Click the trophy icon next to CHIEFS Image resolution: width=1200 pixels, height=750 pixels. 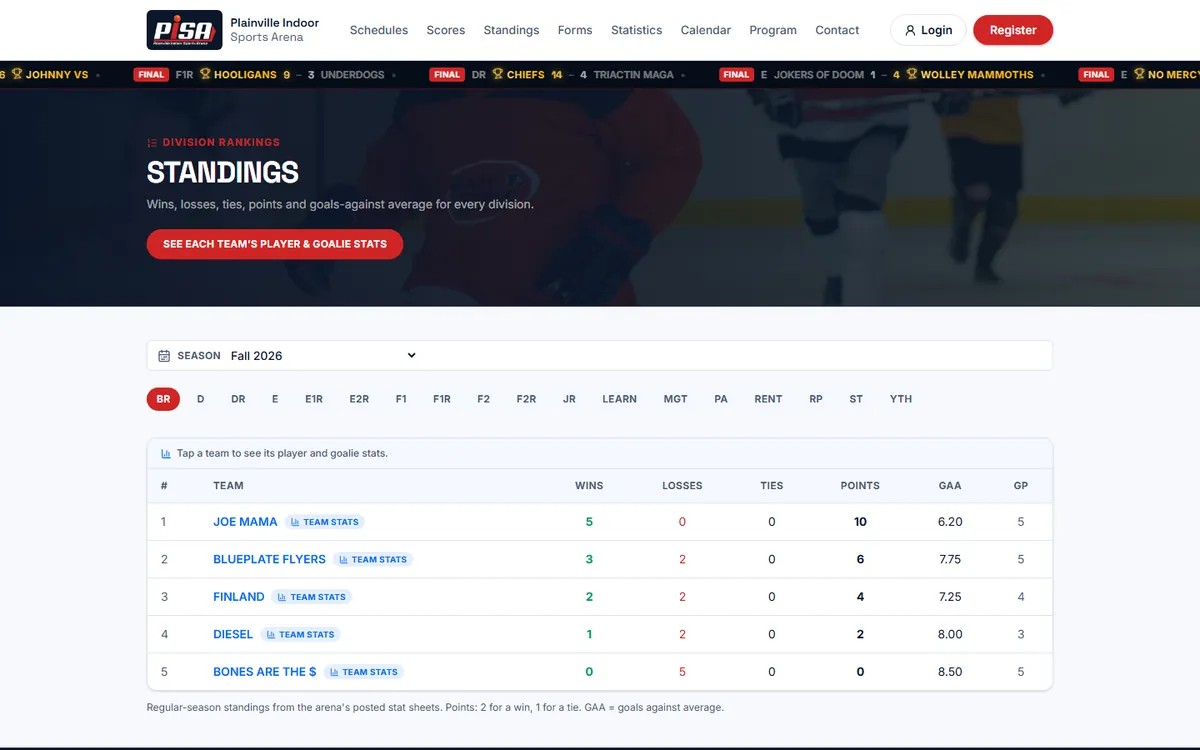[x=497, y=74]
